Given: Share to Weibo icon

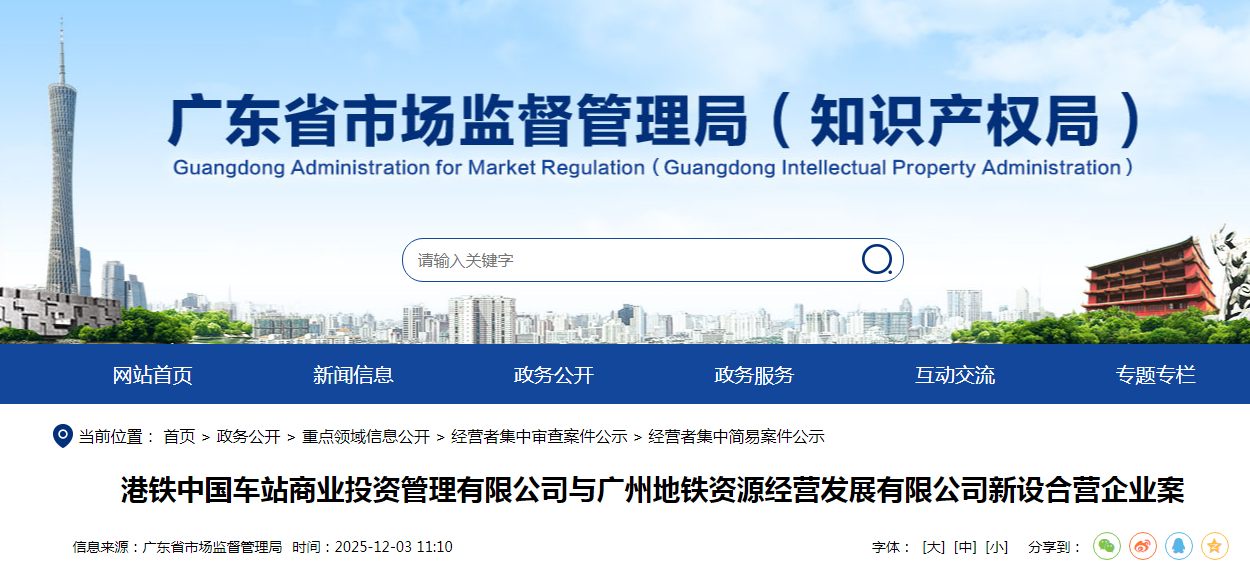Looking at the screenshot, I should click(x=1143, y=546).
